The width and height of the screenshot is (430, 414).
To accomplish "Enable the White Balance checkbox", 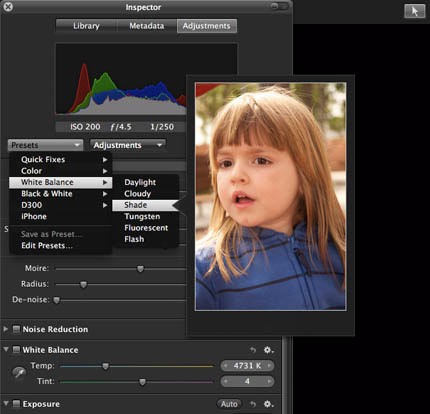I will (16, 350).
